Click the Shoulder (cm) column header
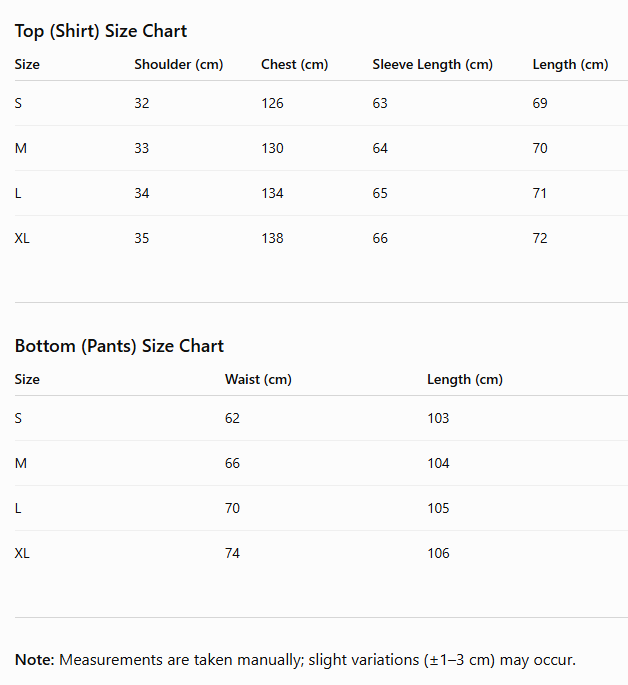Image resolution: width=628 pixels, height=685 pixels. pyautogui.click(x=179, y=65)
